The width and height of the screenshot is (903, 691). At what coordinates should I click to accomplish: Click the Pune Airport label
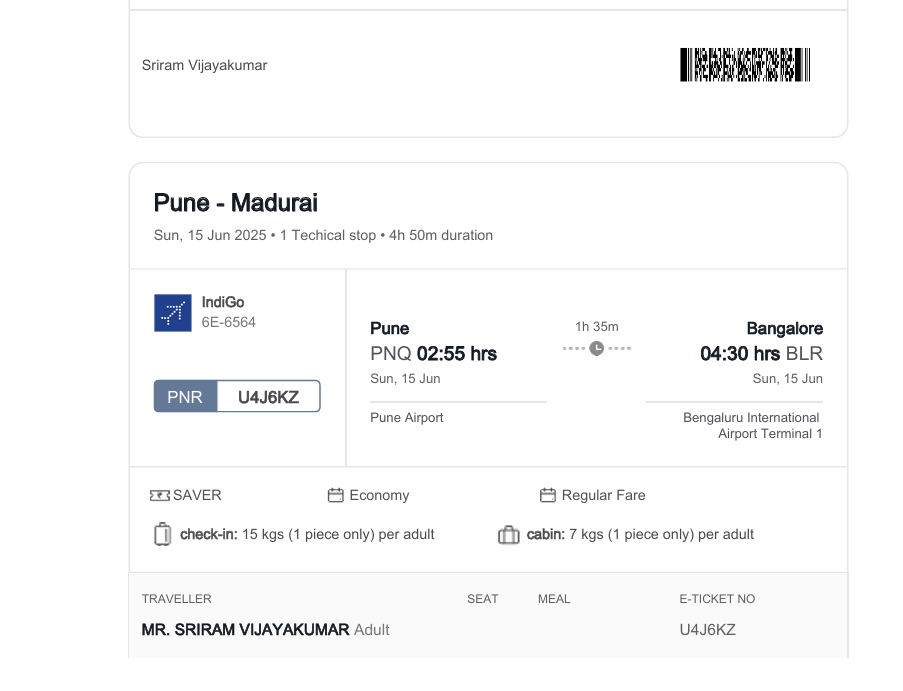pos(407,417)
